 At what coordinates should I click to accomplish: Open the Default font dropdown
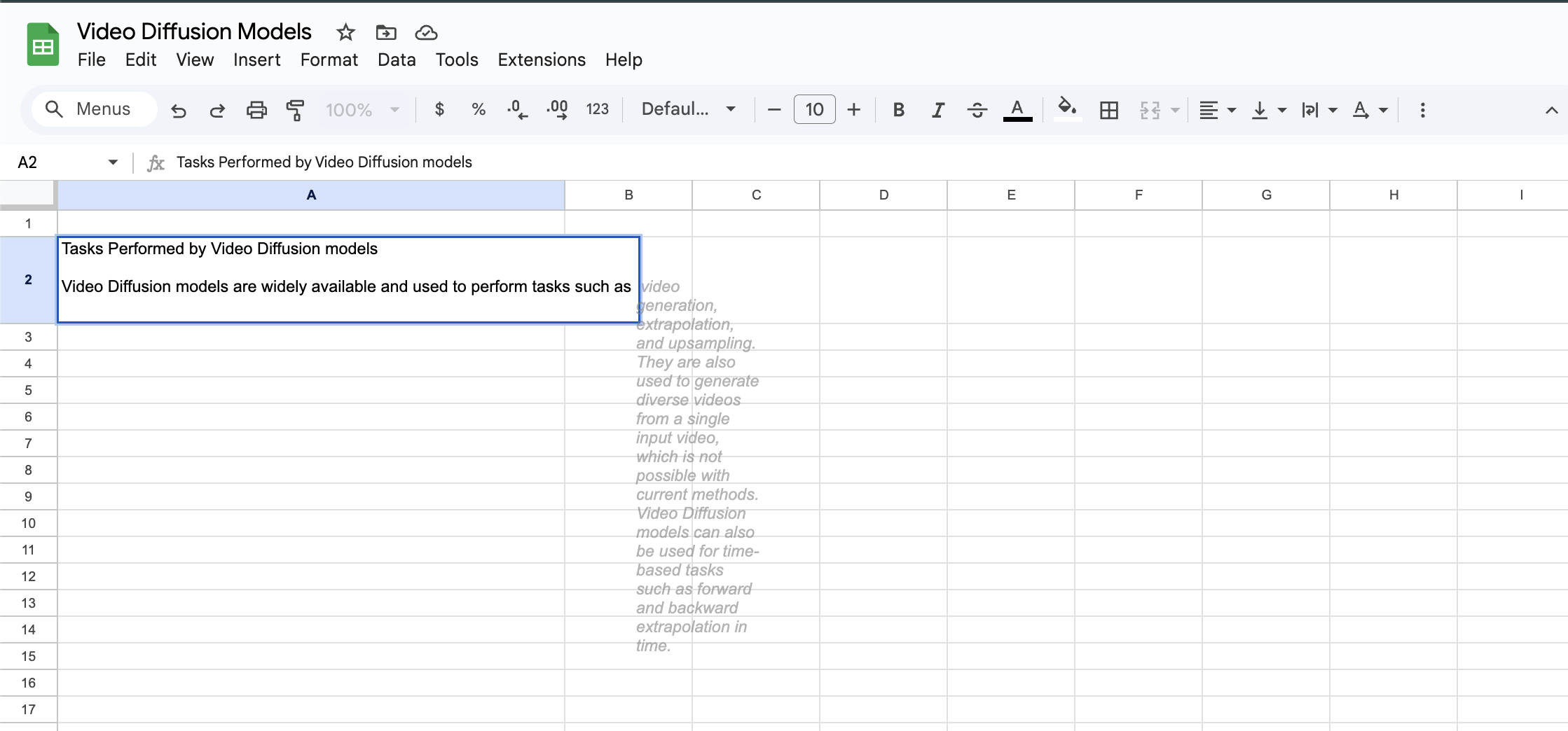click(x=688, y=109)
